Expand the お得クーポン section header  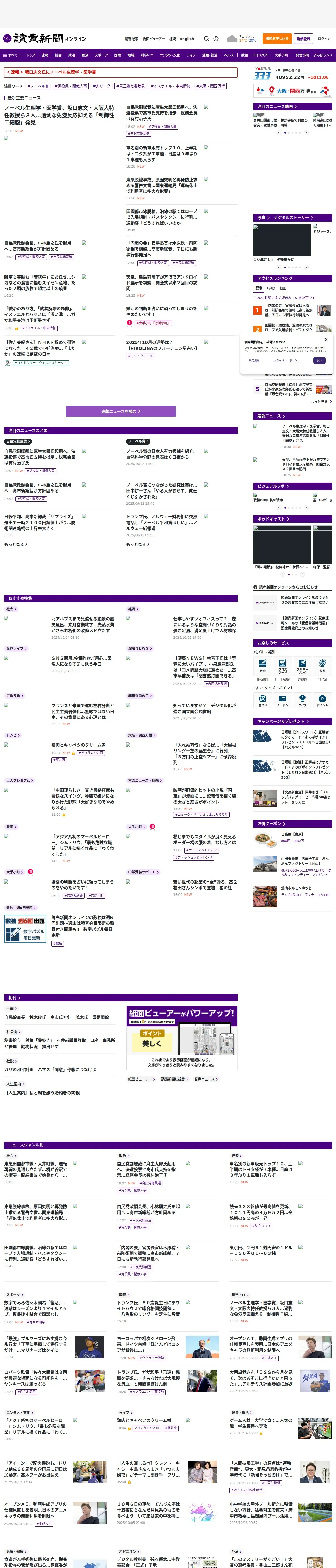click(293, 823)
